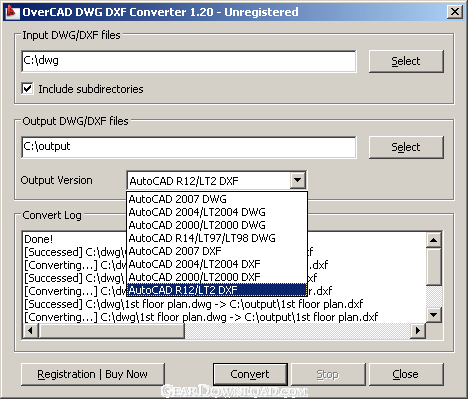
Task: Click the log vertical scrollbar thumb
Action: tap(434, 266)
